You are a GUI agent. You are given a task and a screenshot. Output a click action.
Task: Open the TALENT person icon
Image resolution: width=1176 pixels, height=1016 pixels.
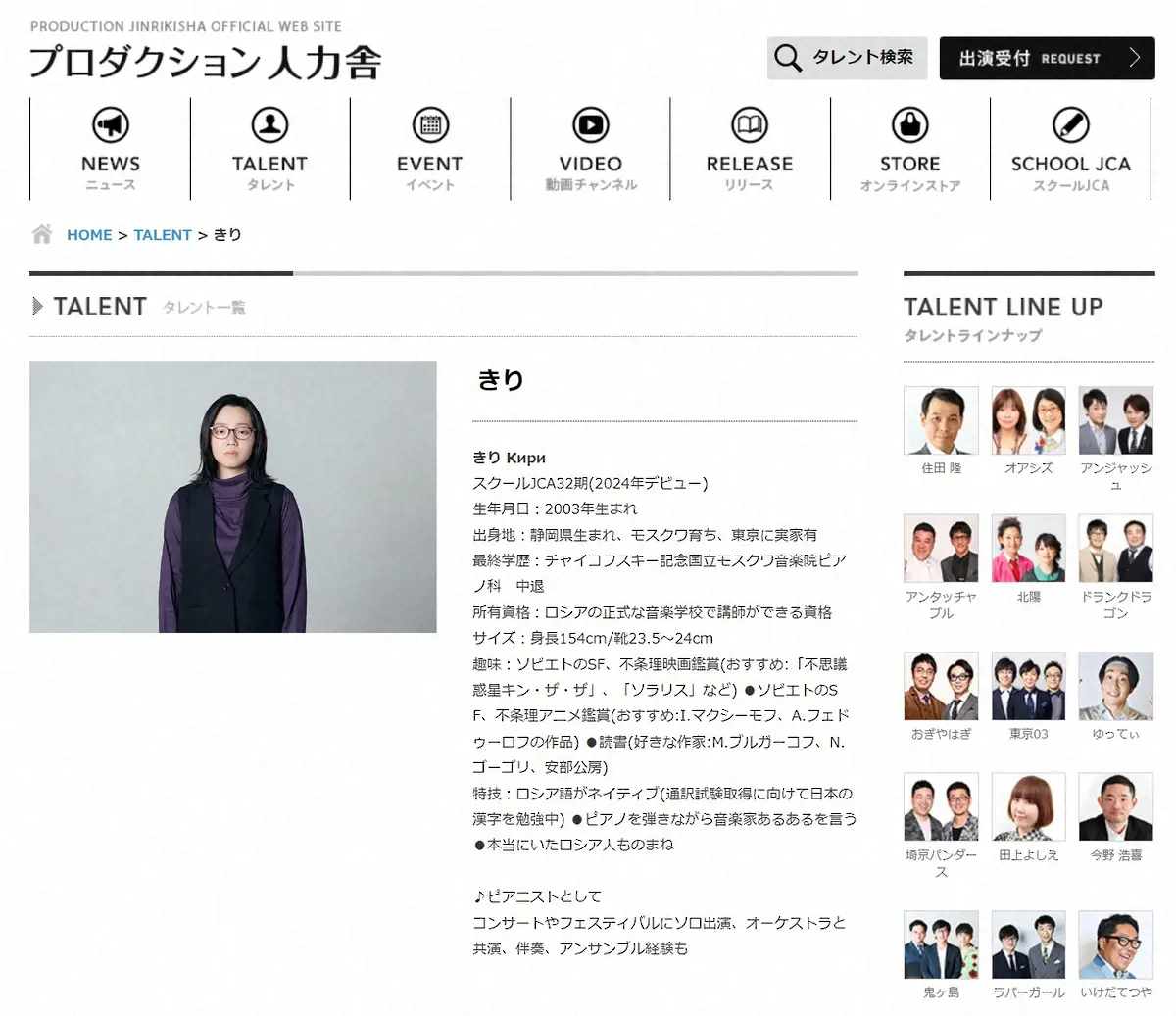(269, 125)
